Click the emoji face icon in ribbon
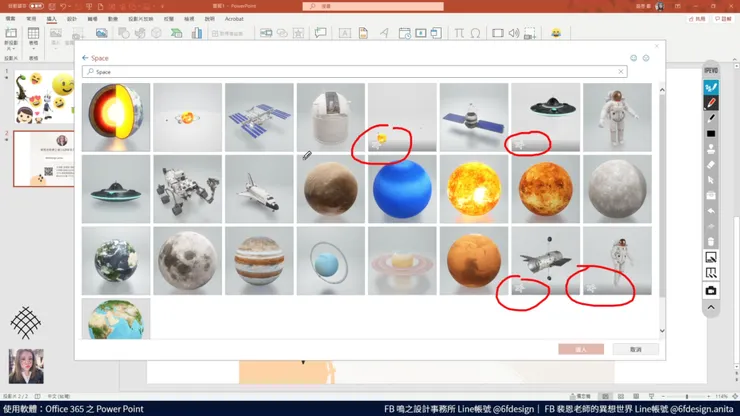740x416 pixels. 556,33
